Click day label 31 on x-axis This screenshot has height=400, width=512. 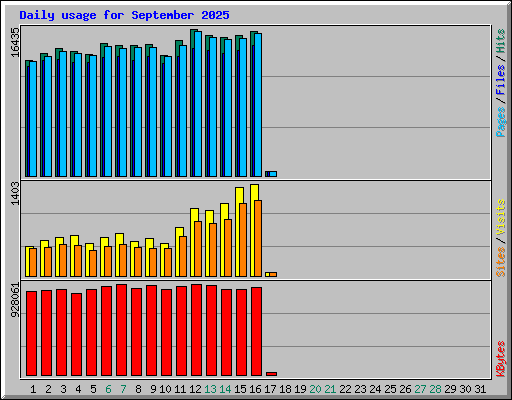480,389
